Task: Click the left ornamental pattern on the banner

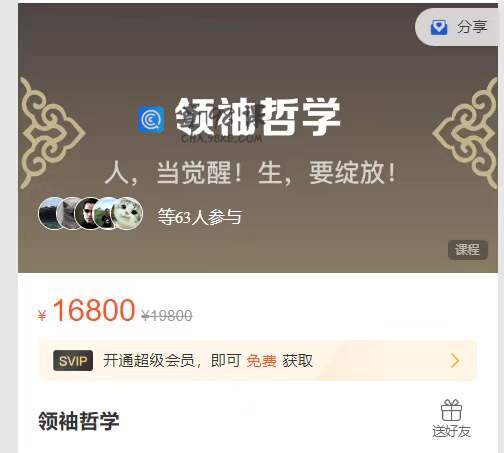Action: (x=52, y=133)
